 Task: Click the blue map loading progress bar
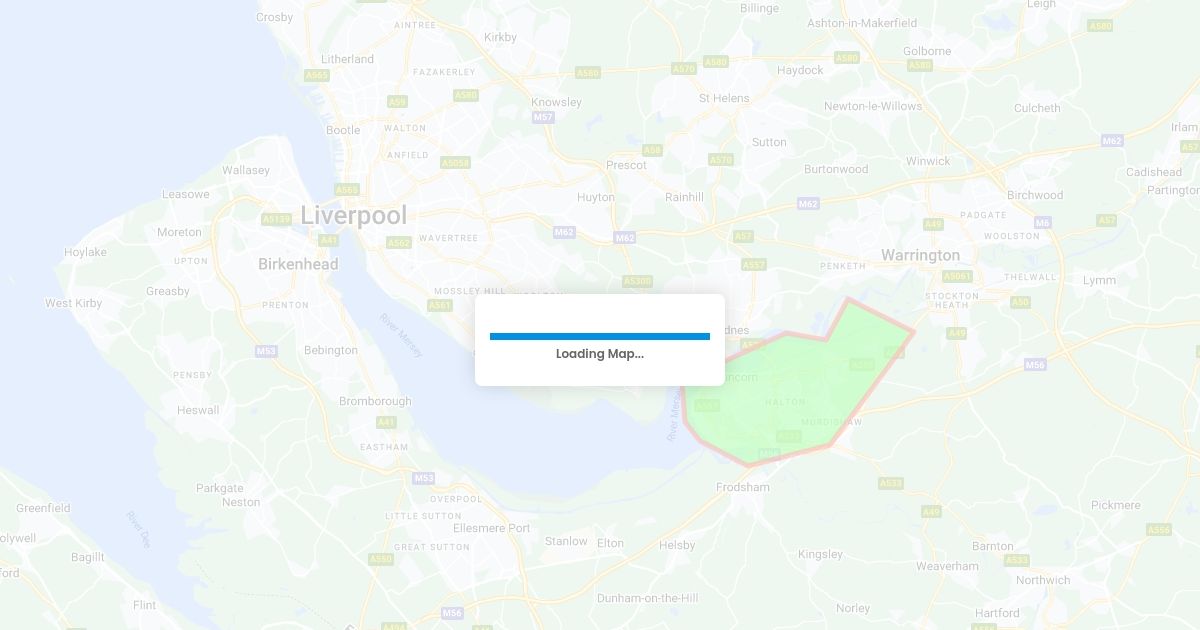click(x=600, y=337)
